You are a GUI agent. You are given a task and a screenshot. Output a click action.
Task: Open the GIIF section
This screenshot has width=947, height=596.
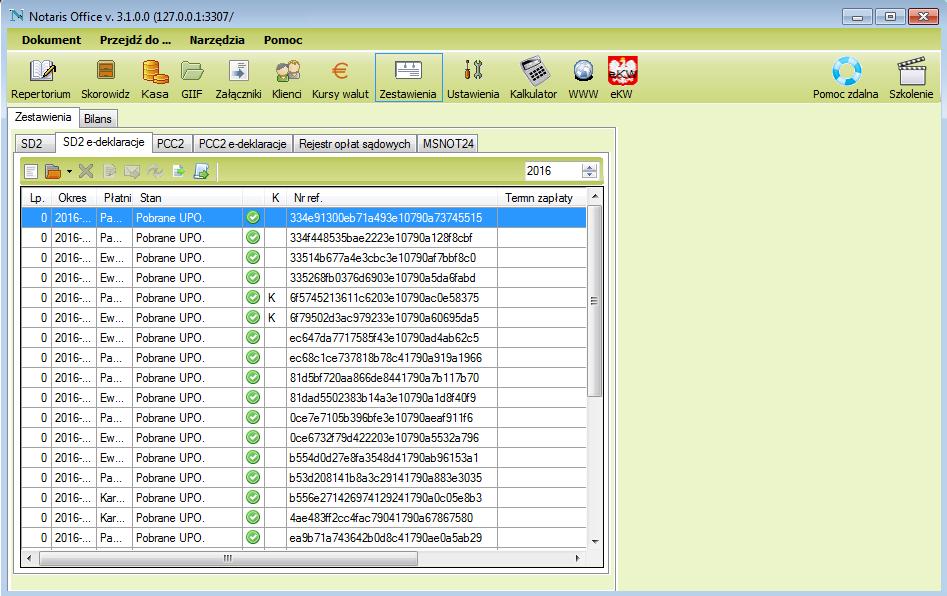click(192, 79)
